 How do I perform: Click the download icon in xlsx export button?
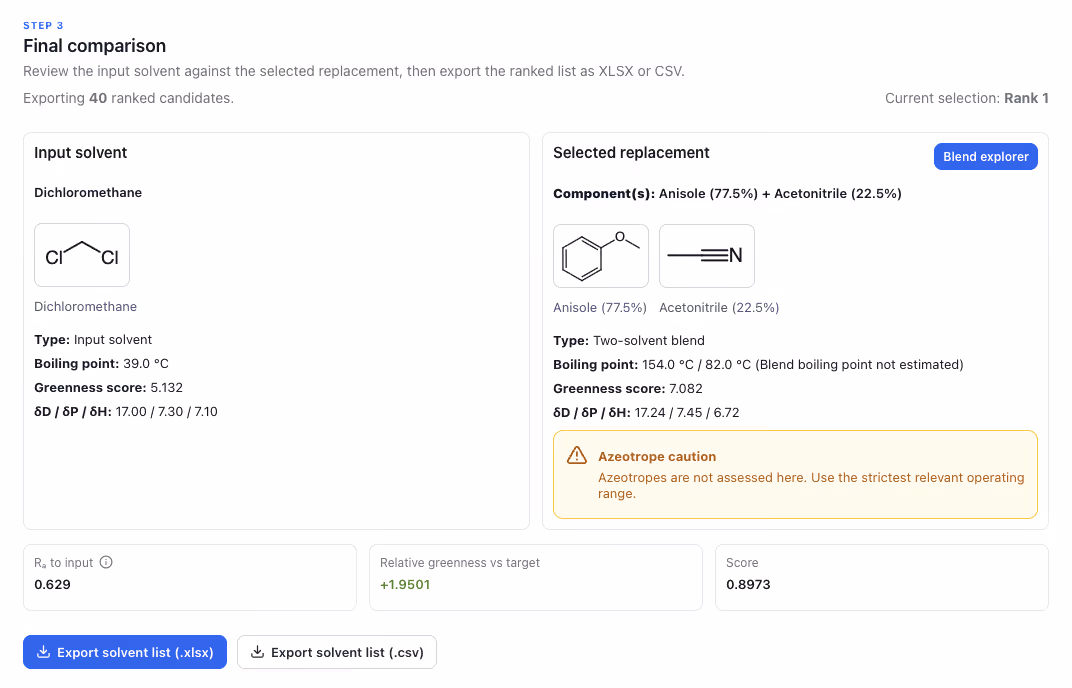[43, 652]
